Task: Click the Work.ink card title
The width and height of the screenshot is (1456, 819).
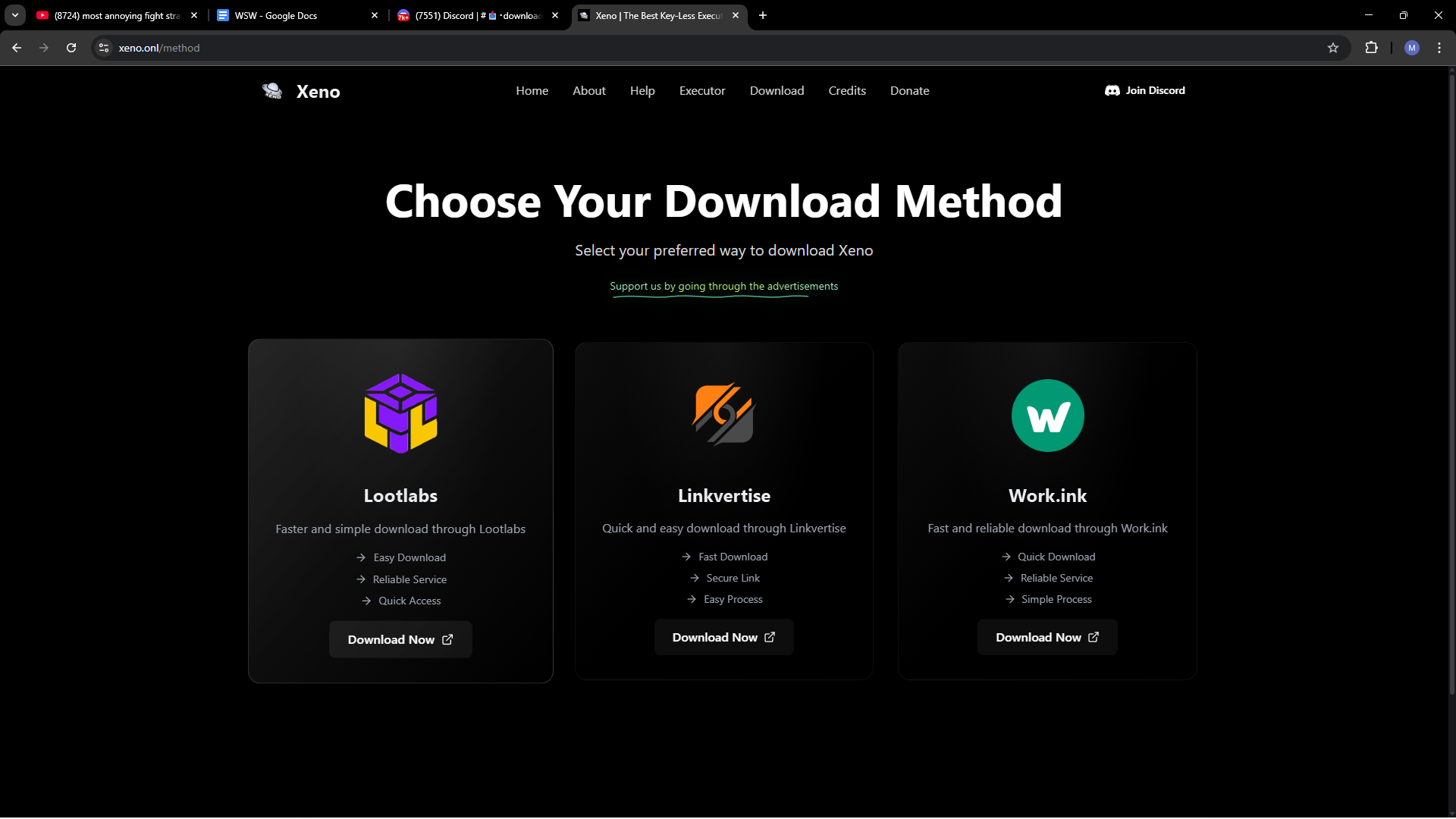Action: coord(1047,496)
